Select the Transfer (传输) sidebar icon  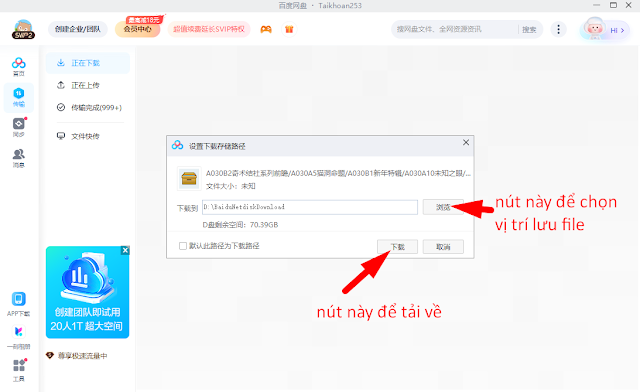[18, 97]
